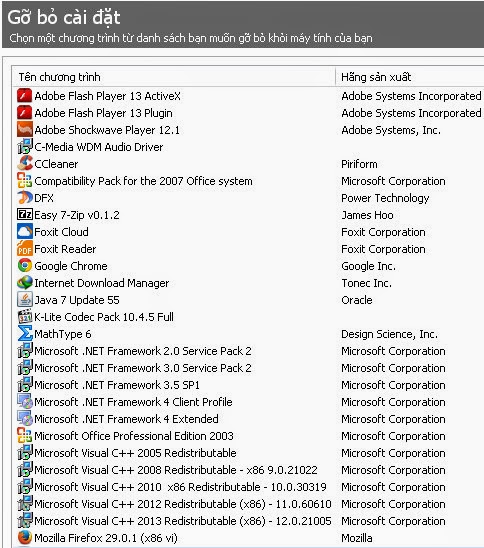Click the Visual C++ 2012 Redistributable icon
Image resolution: width=484 pixels, height=548 pixels.
coord(25,504)
